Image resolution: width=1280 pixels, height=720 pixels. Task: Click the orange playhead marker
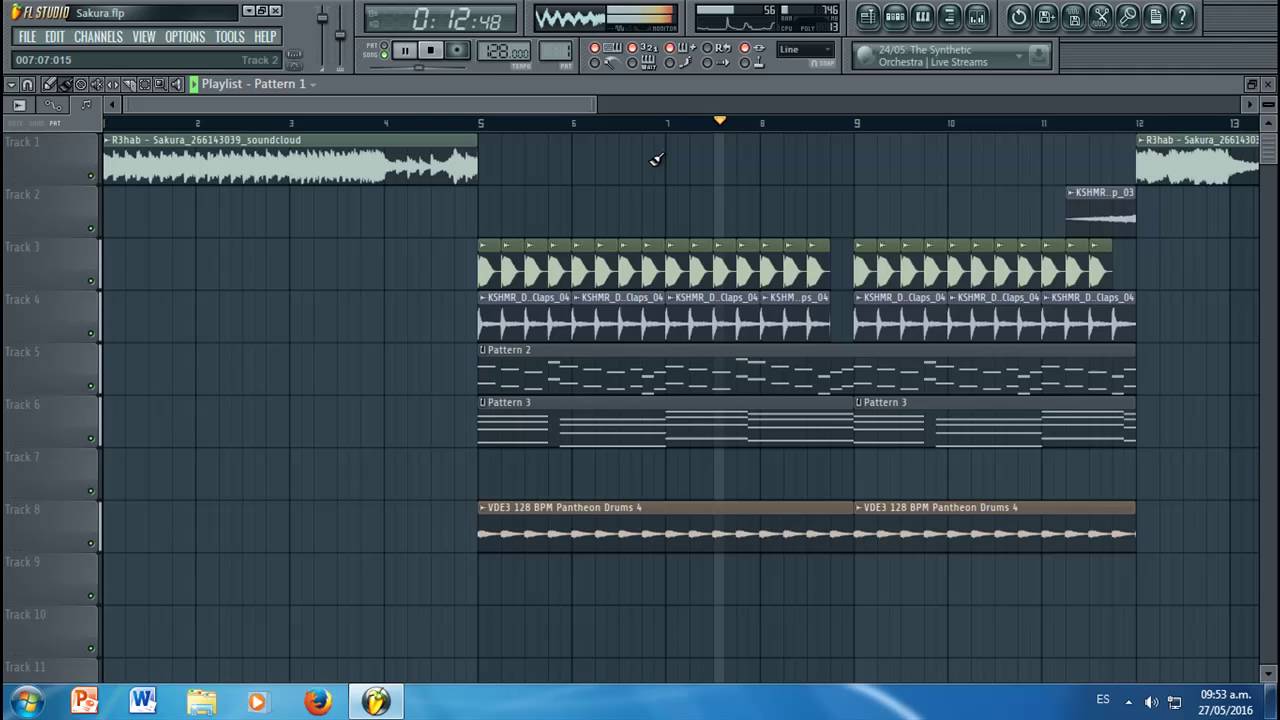(x=719, y=120)
